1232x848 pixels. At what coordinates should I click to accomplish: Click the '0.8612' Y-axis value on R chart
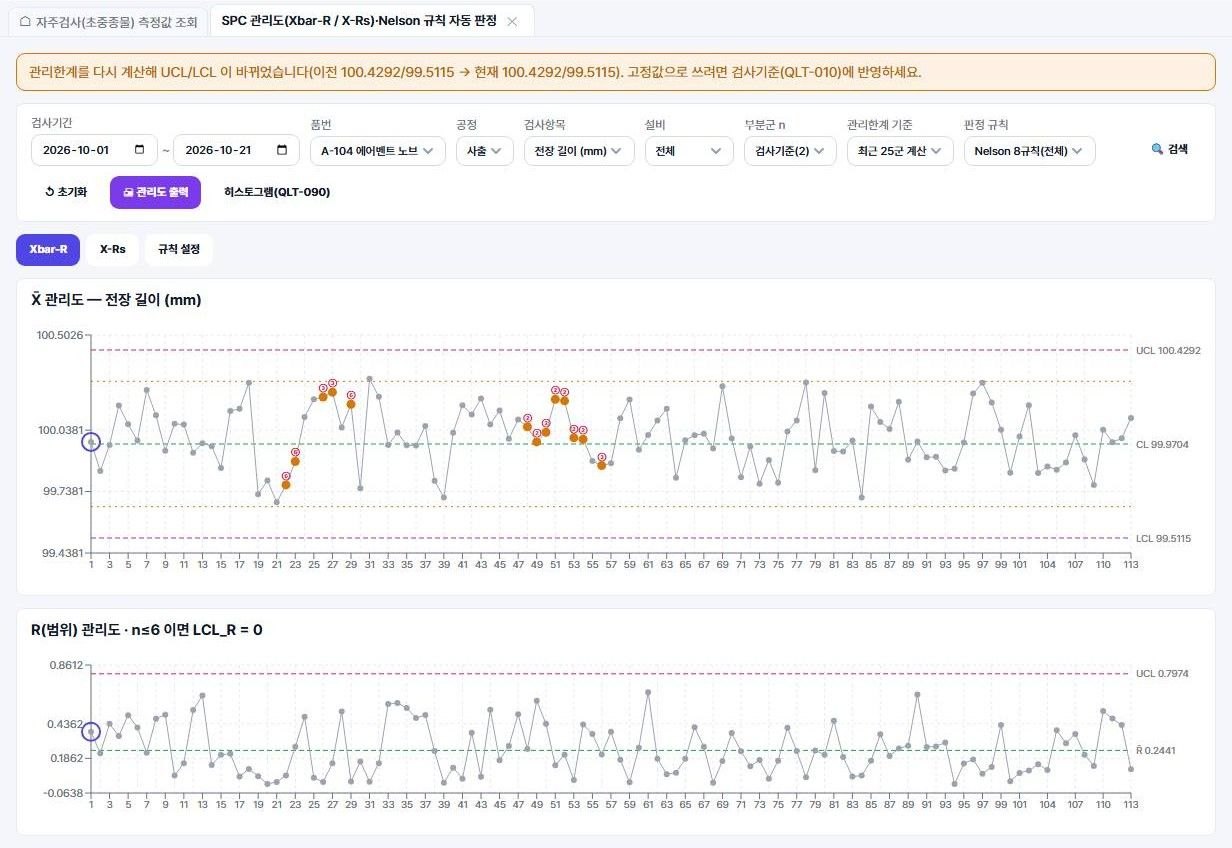(65, 665)
